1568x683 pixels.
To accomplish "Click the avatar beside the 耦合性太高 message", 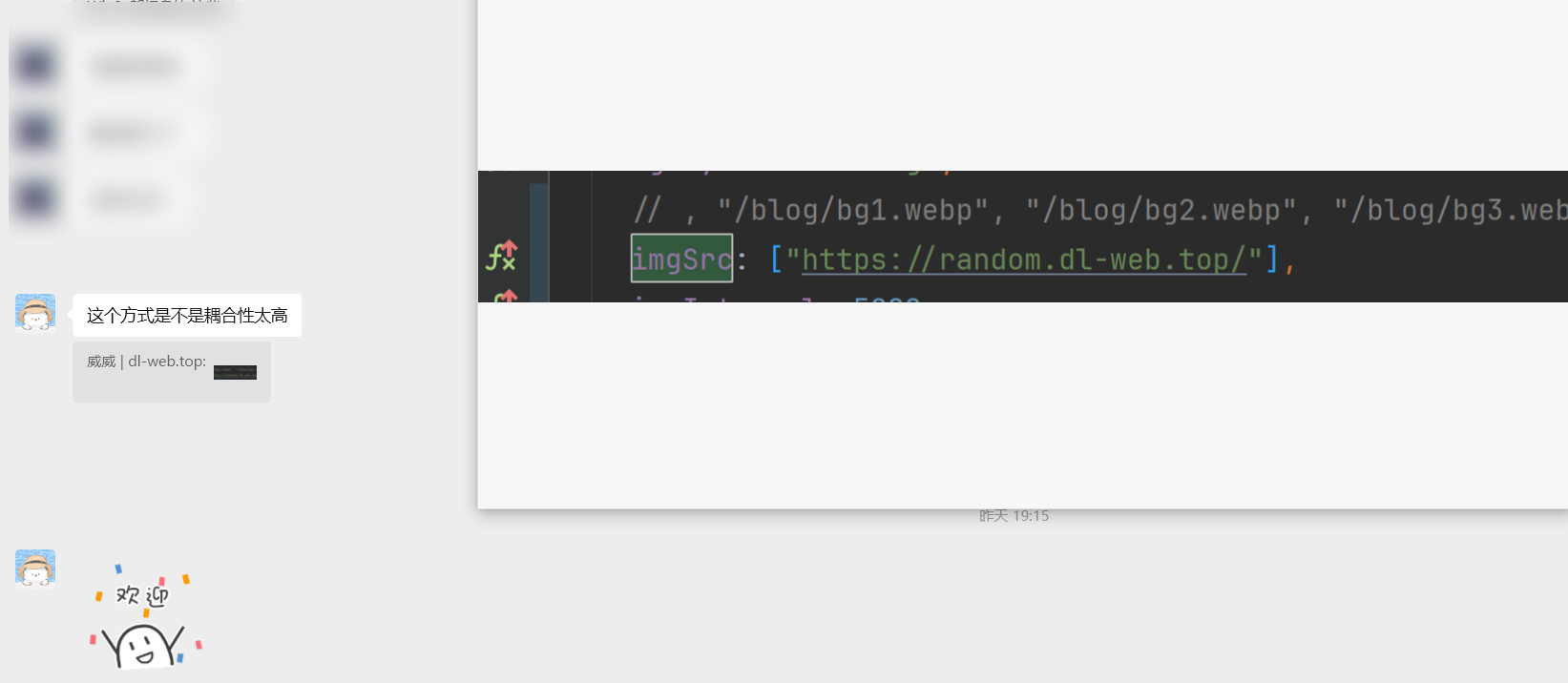I will pos(35,312).
